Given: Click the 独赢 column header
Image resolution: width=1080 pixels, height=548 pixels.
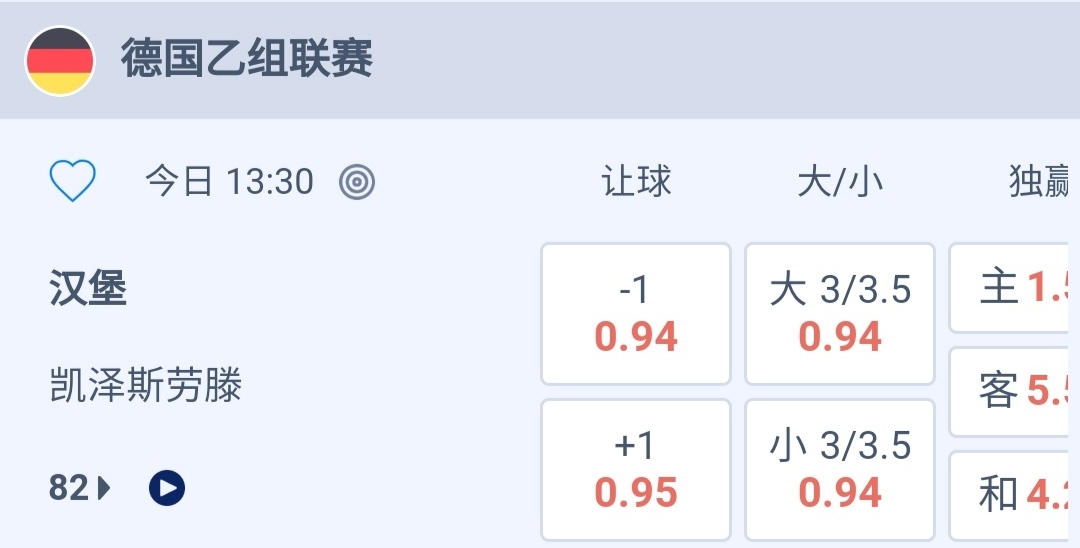Looking at the screenshot, I should 1040,182.
